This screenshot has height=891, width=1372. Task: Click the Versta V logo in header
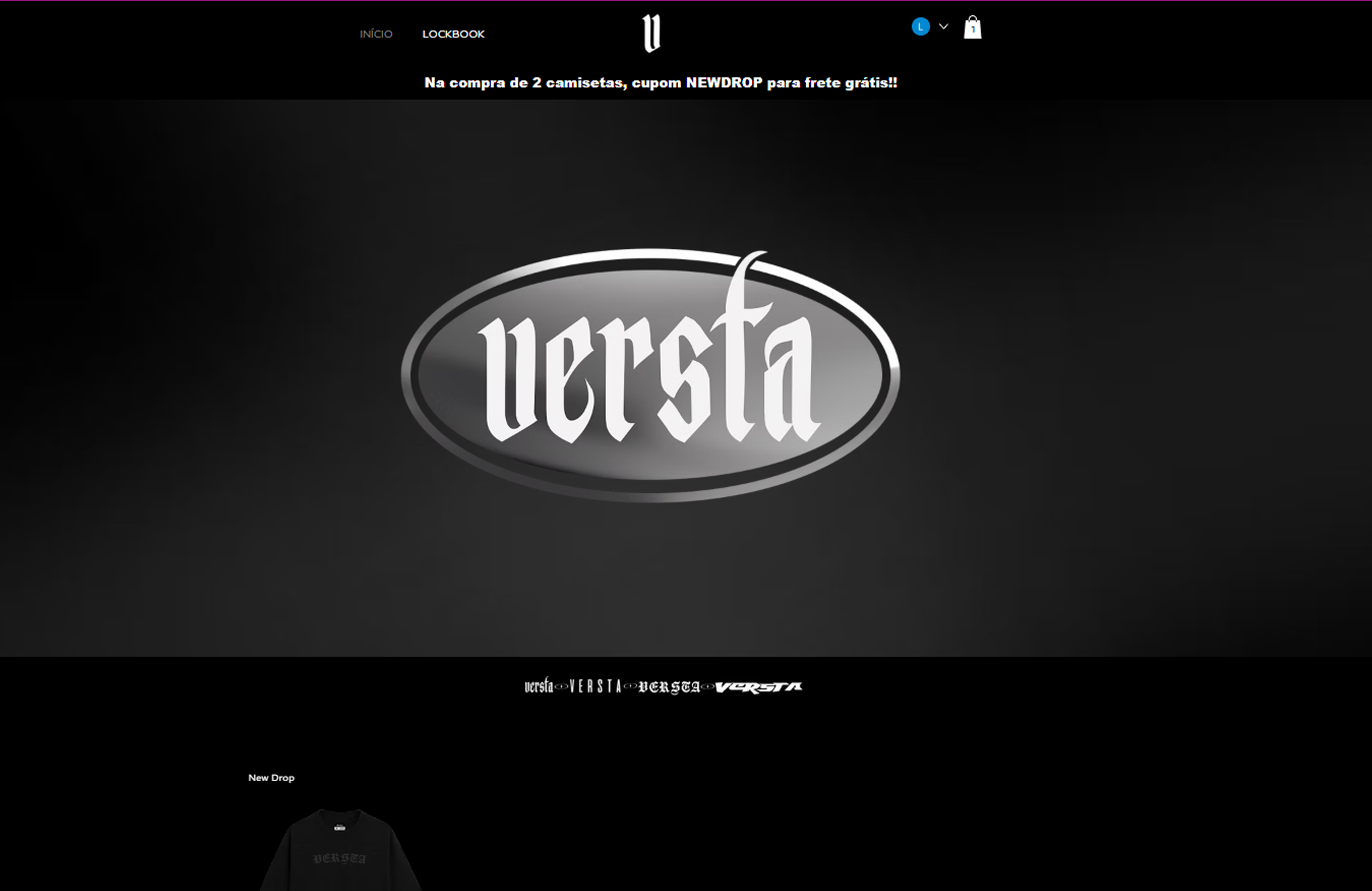[652, 34]
